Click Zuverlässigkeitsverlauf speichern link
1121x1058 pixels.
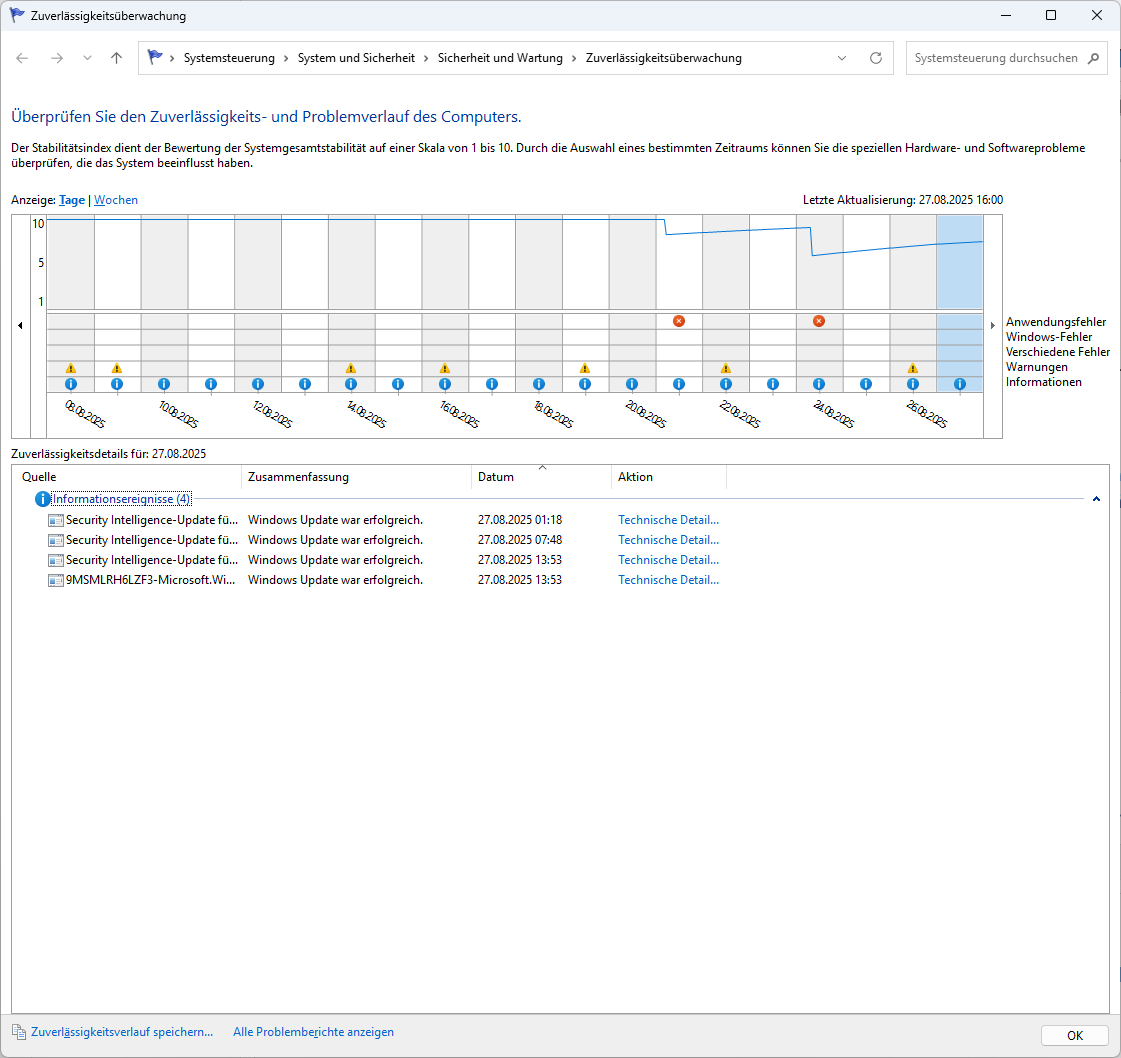[122, 1032]
